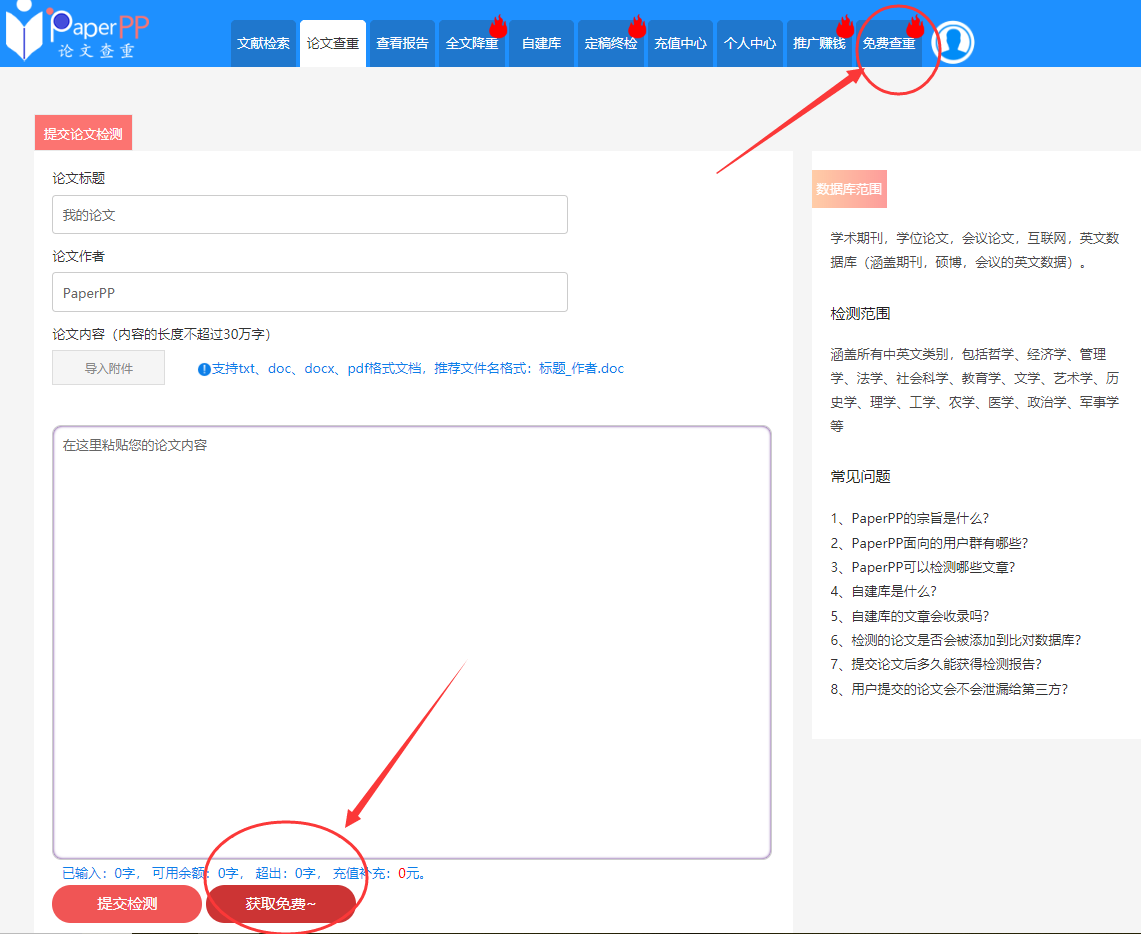Open FAQ: PaperPP可以检测哪些文章?

923,567
